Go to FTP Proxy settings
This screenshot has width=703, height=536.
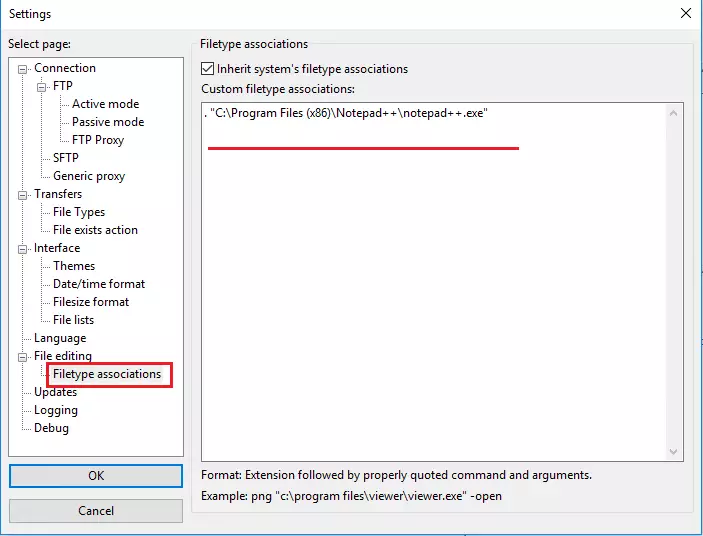click(98, 140)
